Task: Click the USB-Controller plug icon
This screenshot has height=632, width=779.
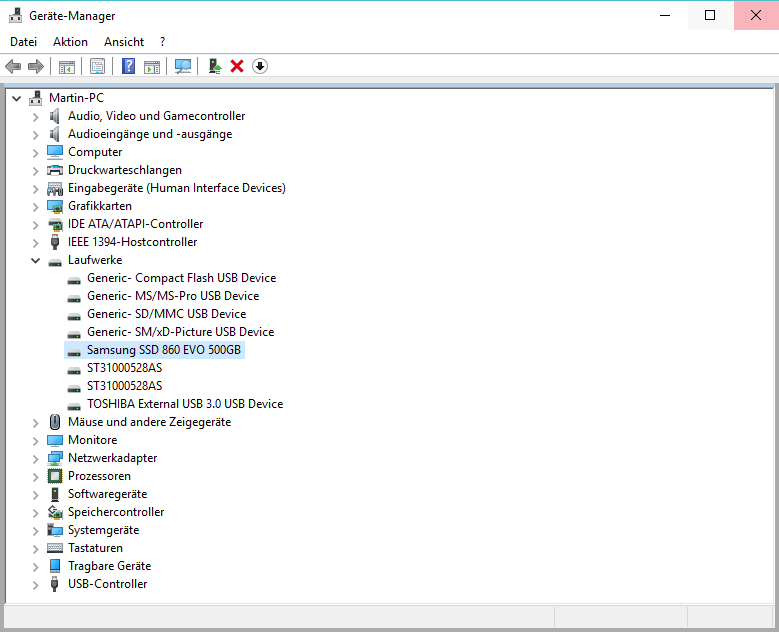Action: (x=55, y=584)
